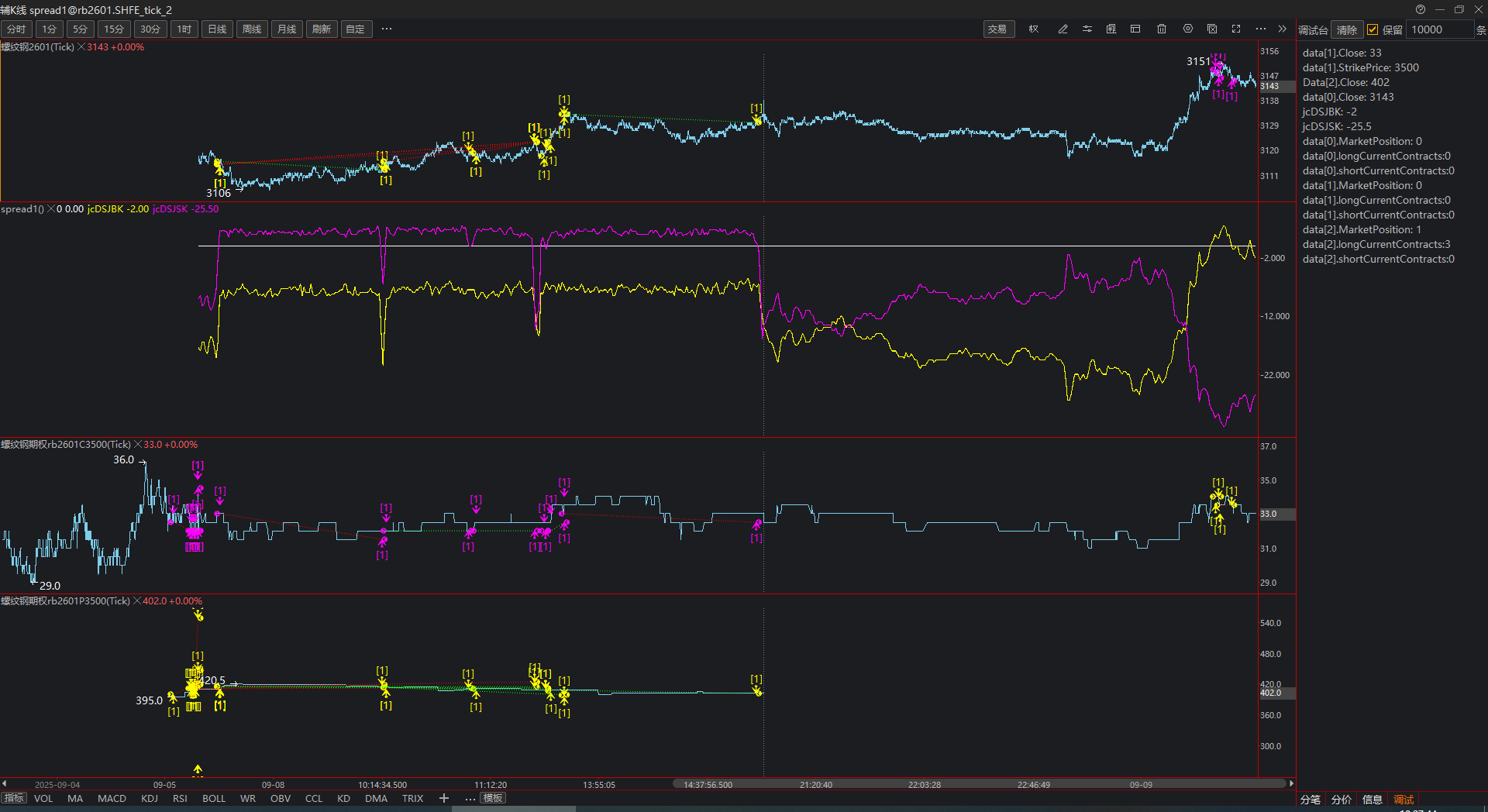Open period options ellipsis after 自定
The image size is (1488, 812).
pos(387,29)
